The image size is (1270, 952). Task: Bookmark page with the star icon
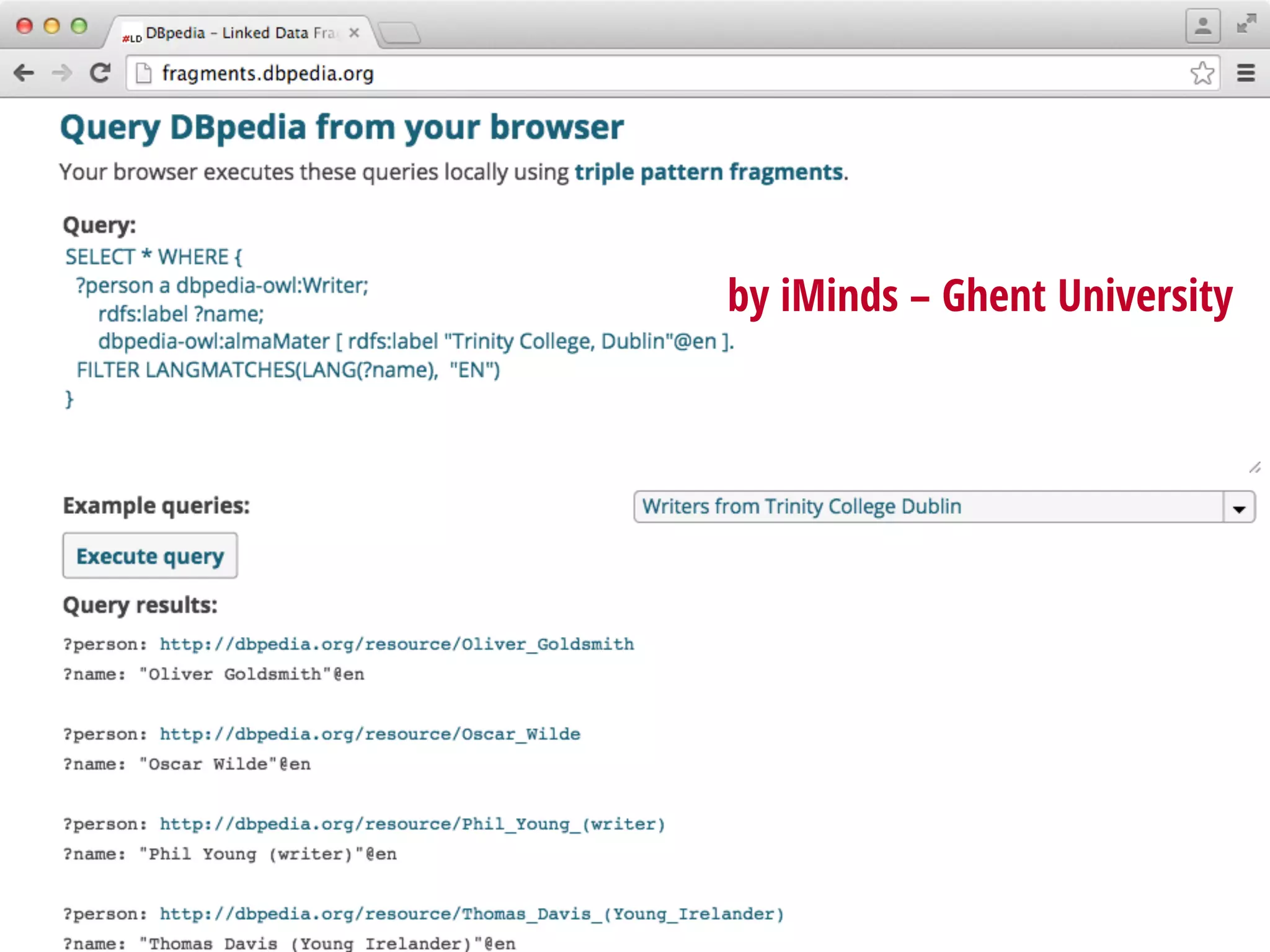[1202, 73]
